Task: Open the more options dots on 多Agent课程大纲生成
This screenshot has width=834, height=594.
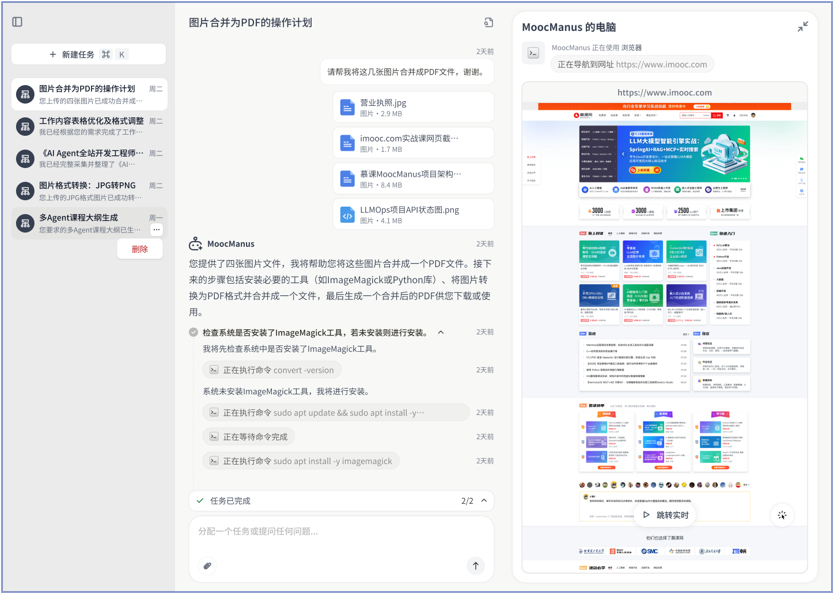Action: click(156, 230)
